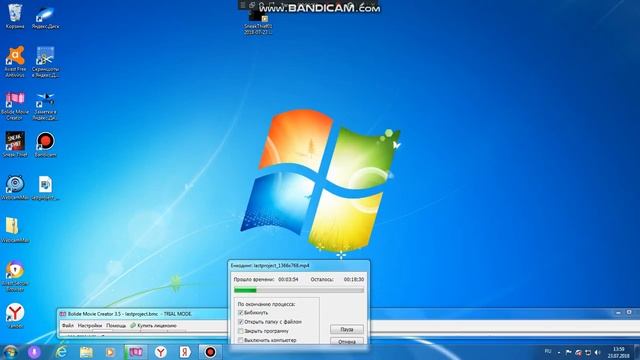This screenshot has width=640, height=360.
Task: Toggle the Бибикнуть checkbox
Action: tap(241, 313)
